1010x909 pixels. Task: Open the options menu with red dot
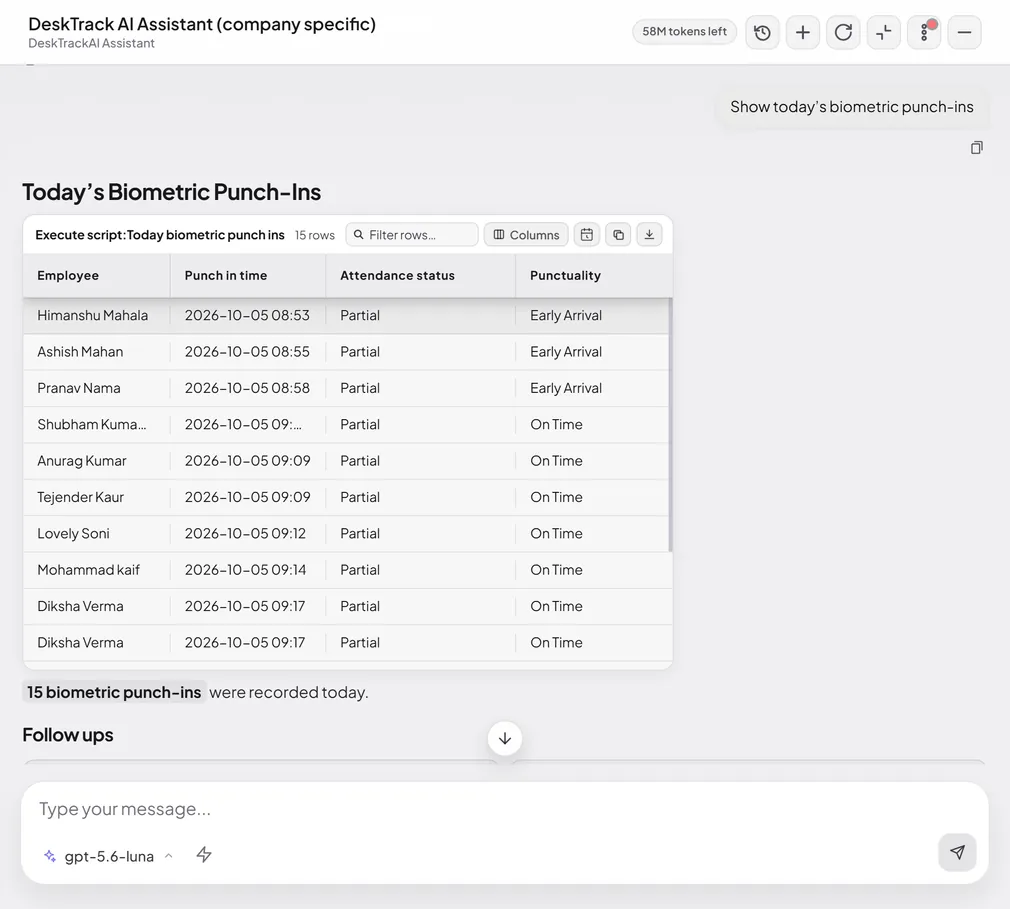pyautogui.click(x=924, y=32)
